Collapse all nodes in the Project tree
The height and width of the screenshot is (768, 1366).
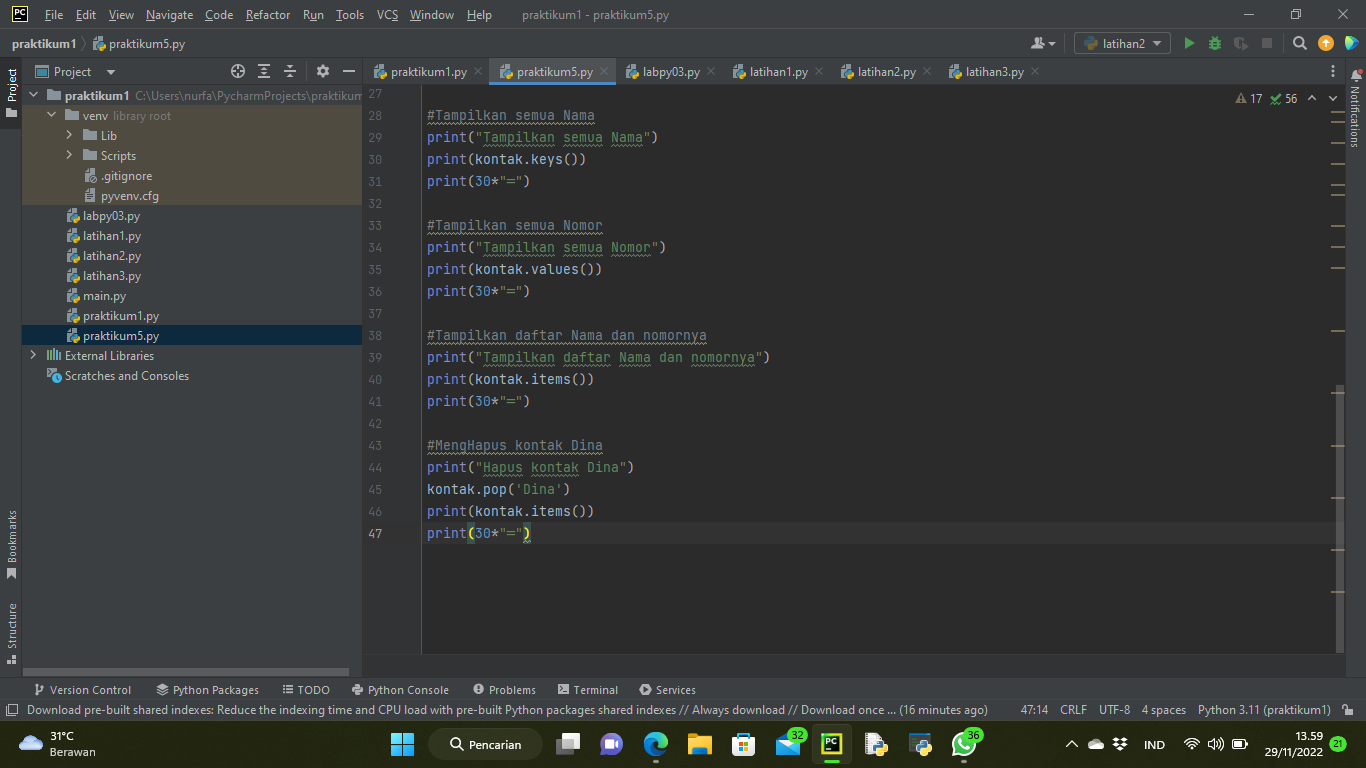tap(290, 71)
